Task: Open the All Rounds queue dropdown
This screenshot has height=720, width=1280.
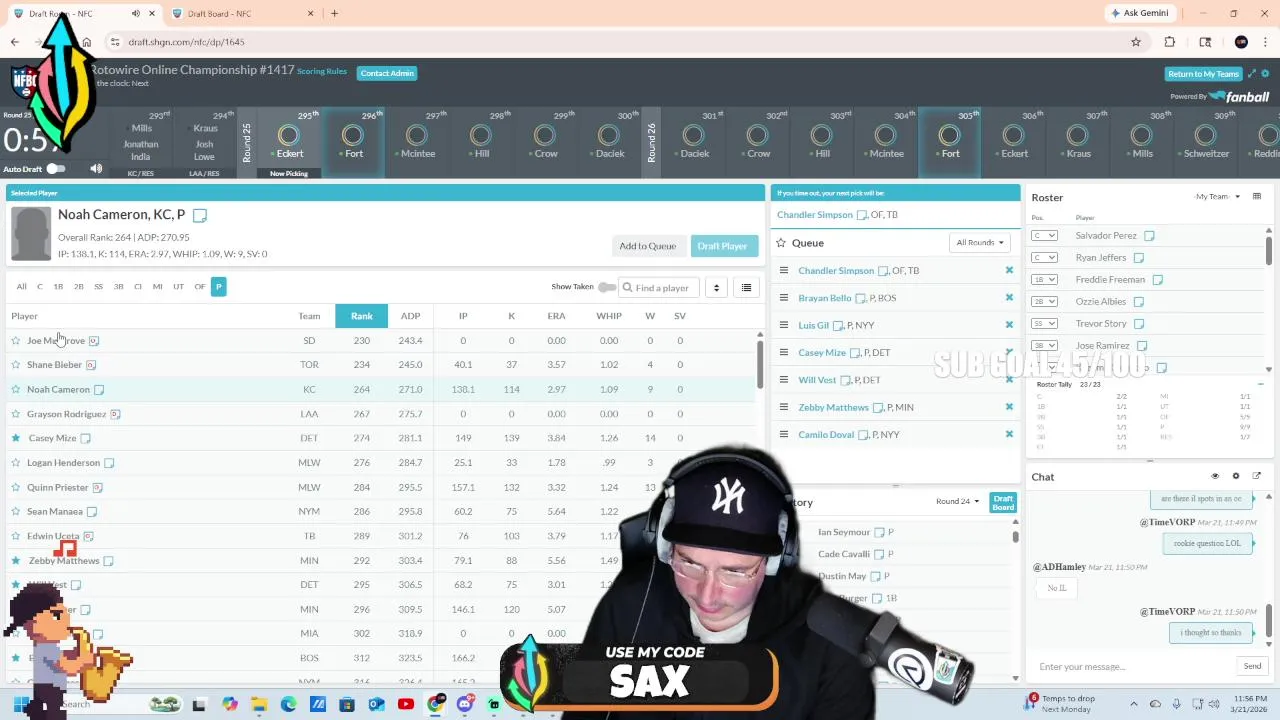Action: click(x=980, y=243)
